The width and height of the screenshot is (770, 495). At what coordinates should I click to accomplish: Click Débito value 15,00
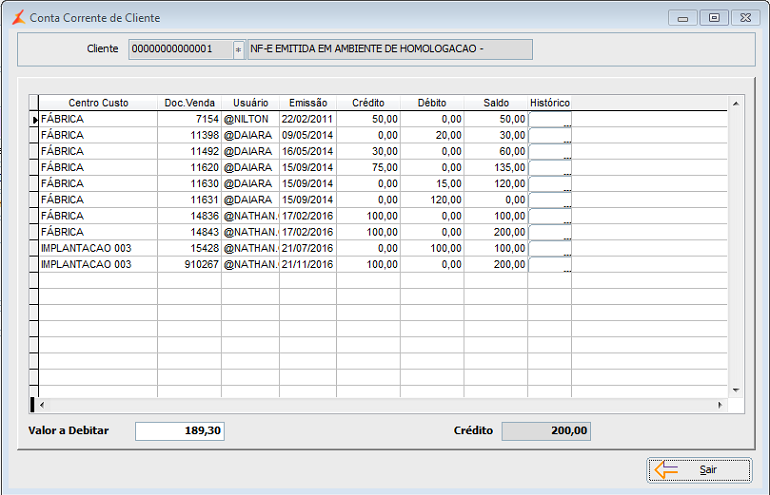click(432, 184)
